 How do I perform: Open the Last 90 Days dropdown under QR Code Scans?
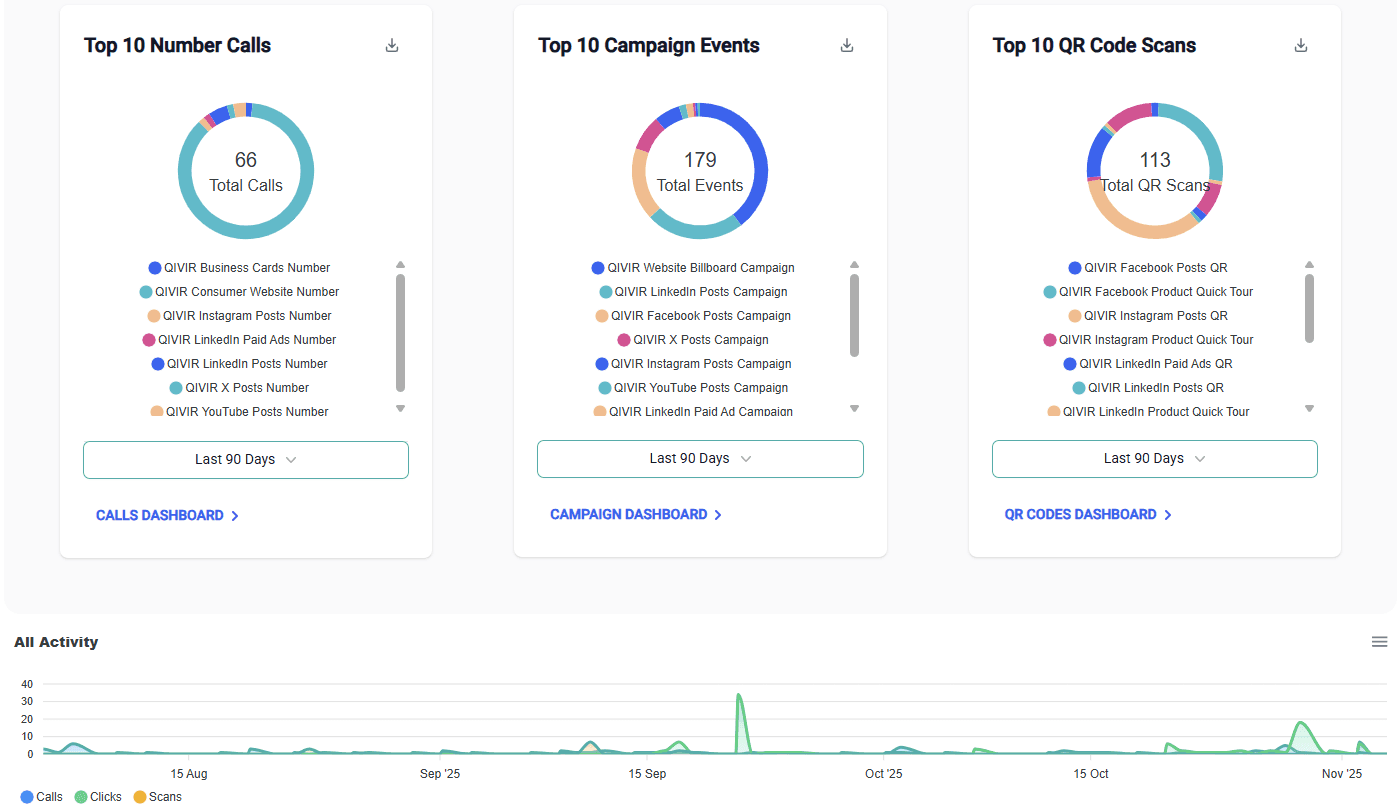tap(1155, 459)
